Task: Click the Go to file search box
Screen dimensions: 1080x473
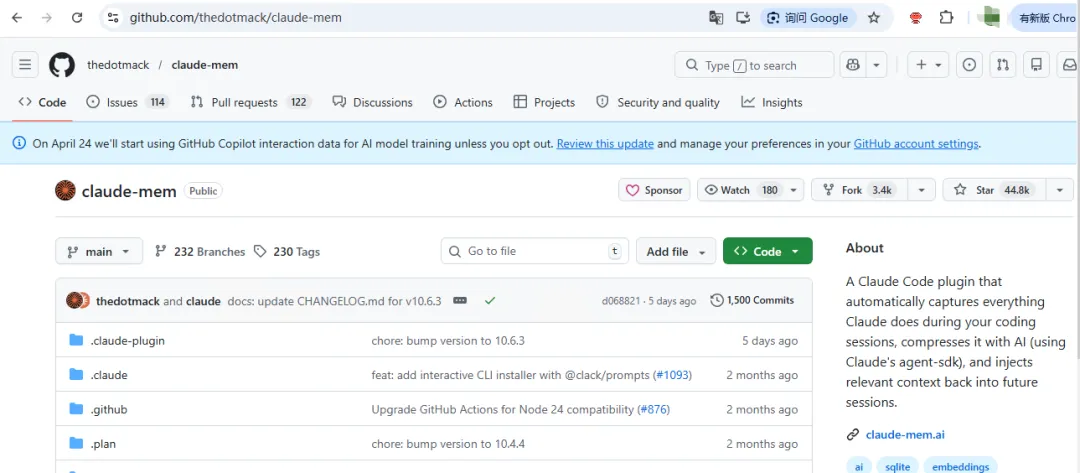Action: [534, 251]
